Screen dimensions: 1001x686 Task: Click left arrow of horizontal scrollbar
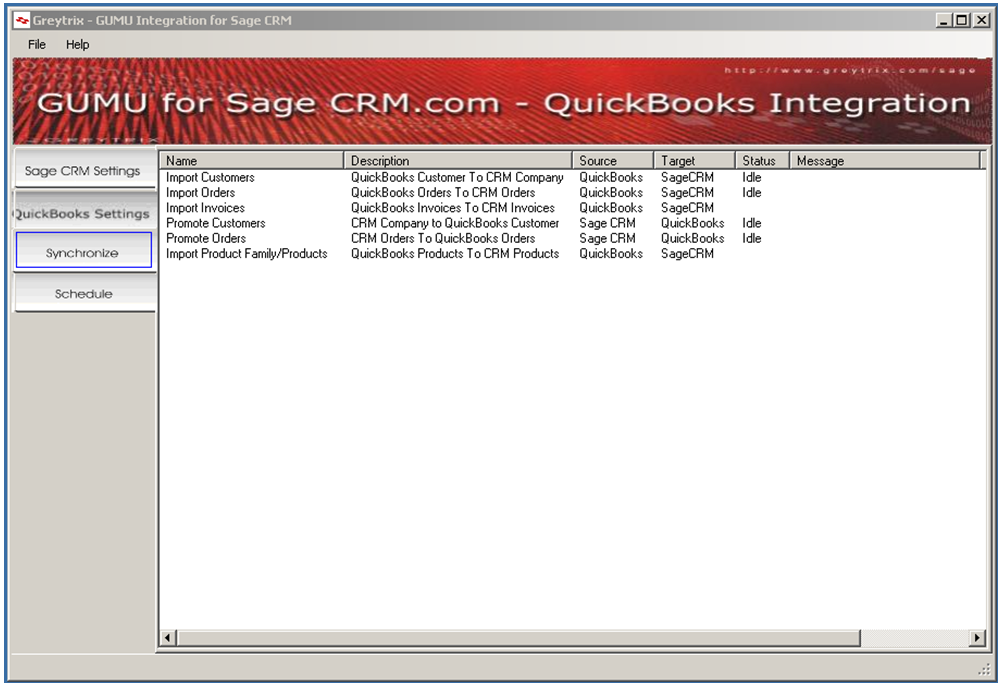tap(168, 638)
